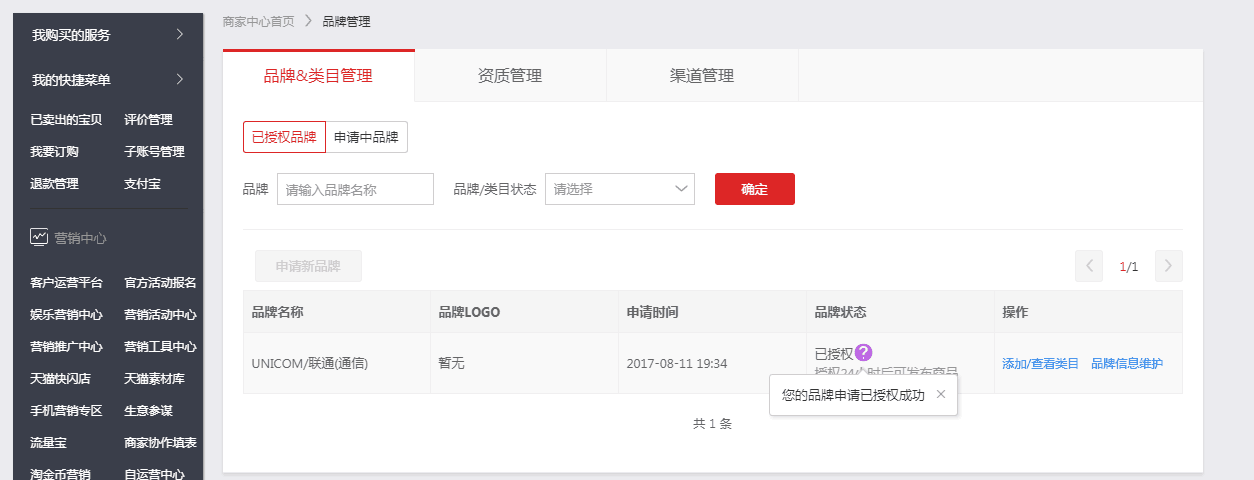
Task: Open 退款管理 in sidebar
Action: click(x=54, y=184)
